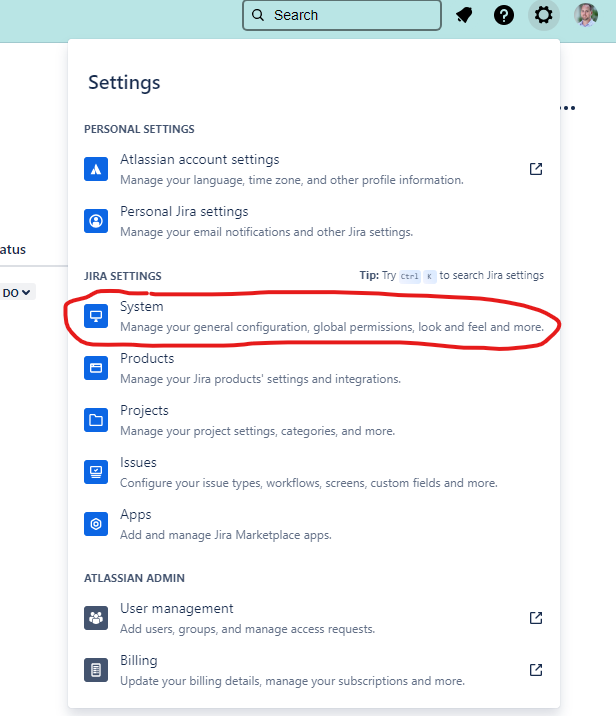The height and width of the screenshot is (716, 616).
Task: Click external link icon for User management
Action: click(536, 618)
